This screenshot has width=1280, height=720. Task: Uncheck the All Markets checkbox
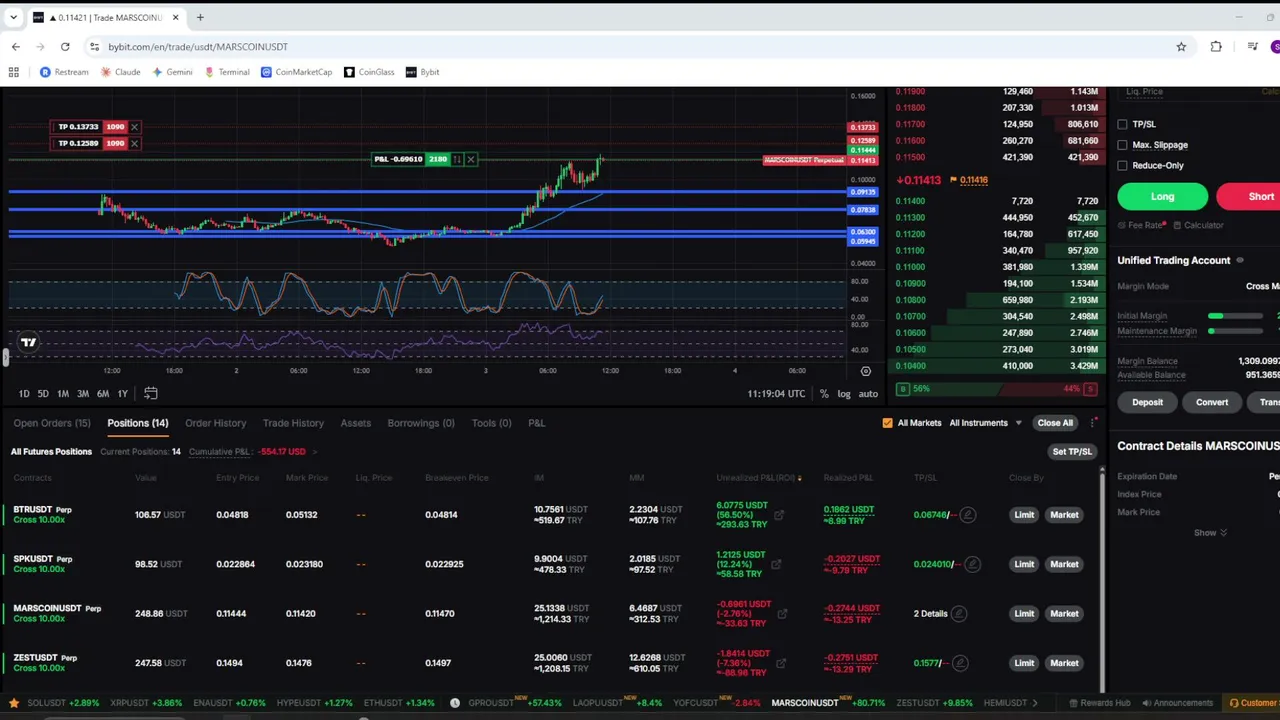coord(887,423)
